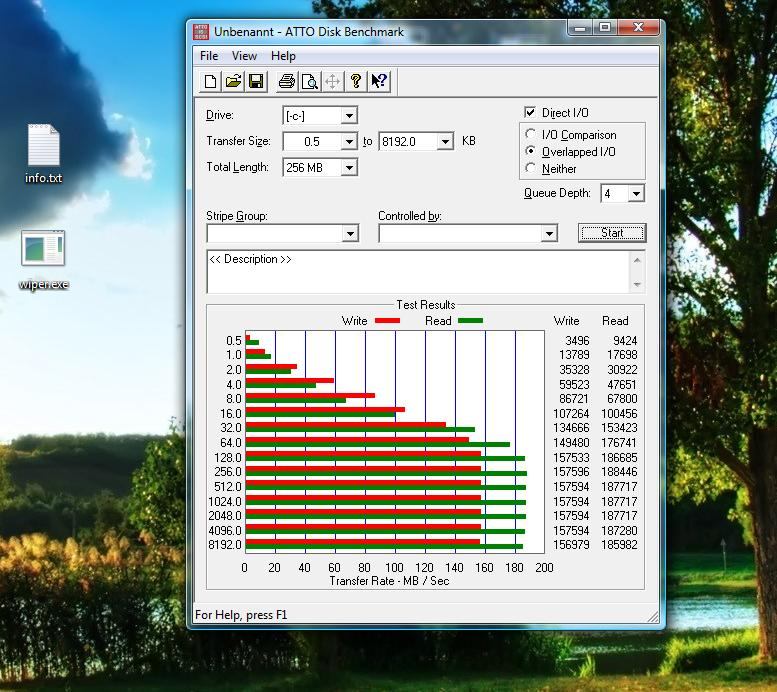Click the read value 30922
The image size is (777, 692).
coord(622,370)
